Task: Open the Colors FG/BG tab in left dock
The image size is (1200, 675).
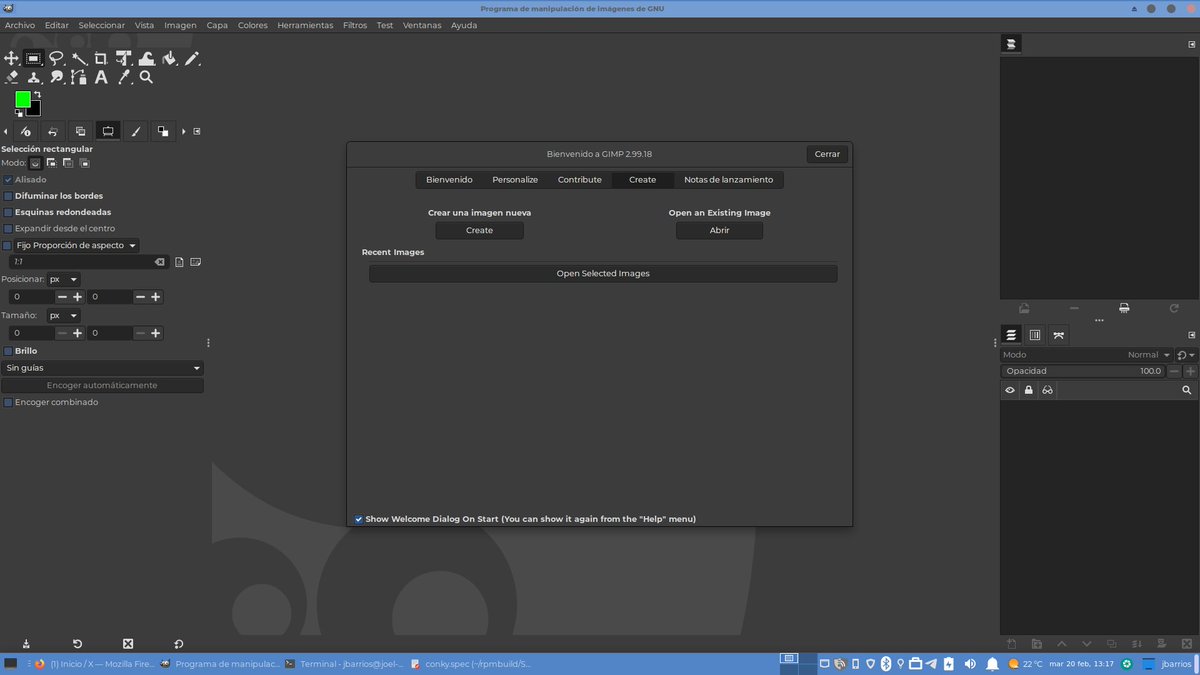Action: click(162, 131)
